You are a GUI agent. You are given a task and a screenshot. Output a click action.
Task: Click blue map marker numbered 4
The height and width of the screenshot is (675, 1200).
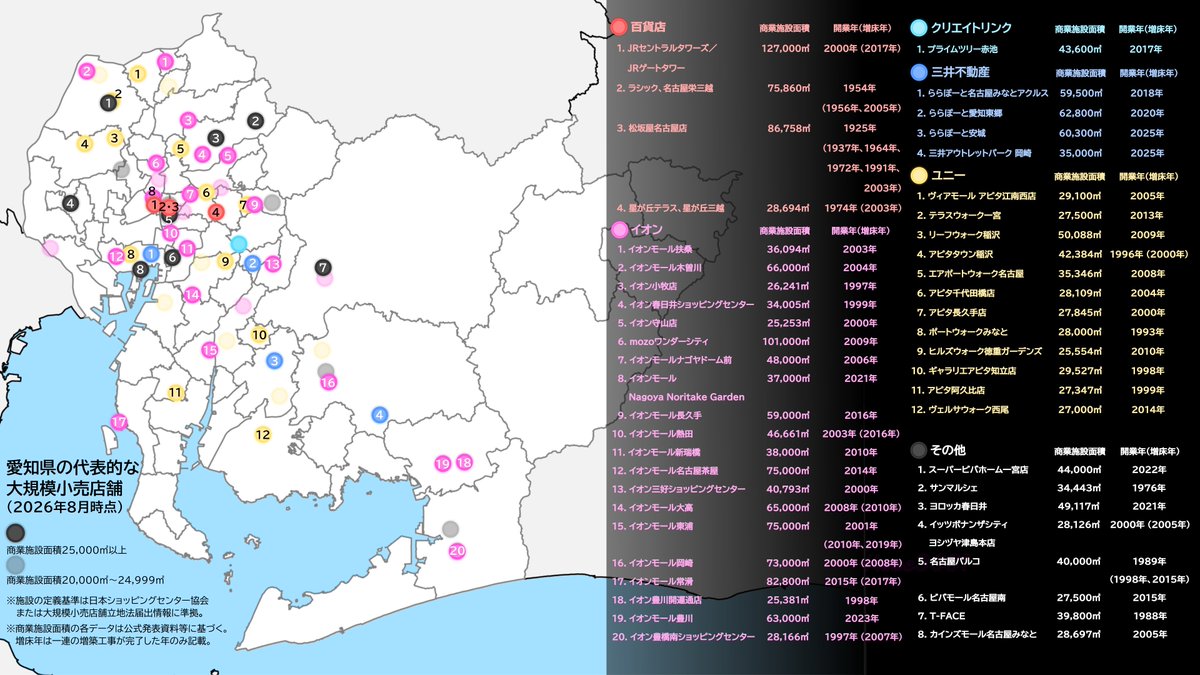pos(379,415)
